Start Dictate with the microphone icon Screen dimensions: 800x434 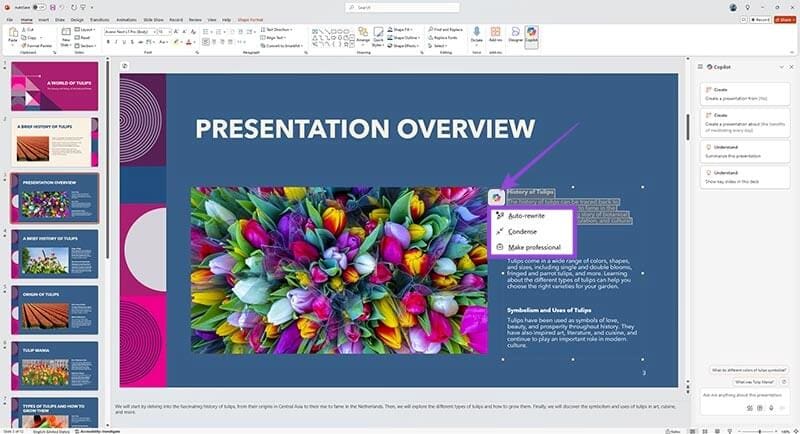click(x=477, y=35)
